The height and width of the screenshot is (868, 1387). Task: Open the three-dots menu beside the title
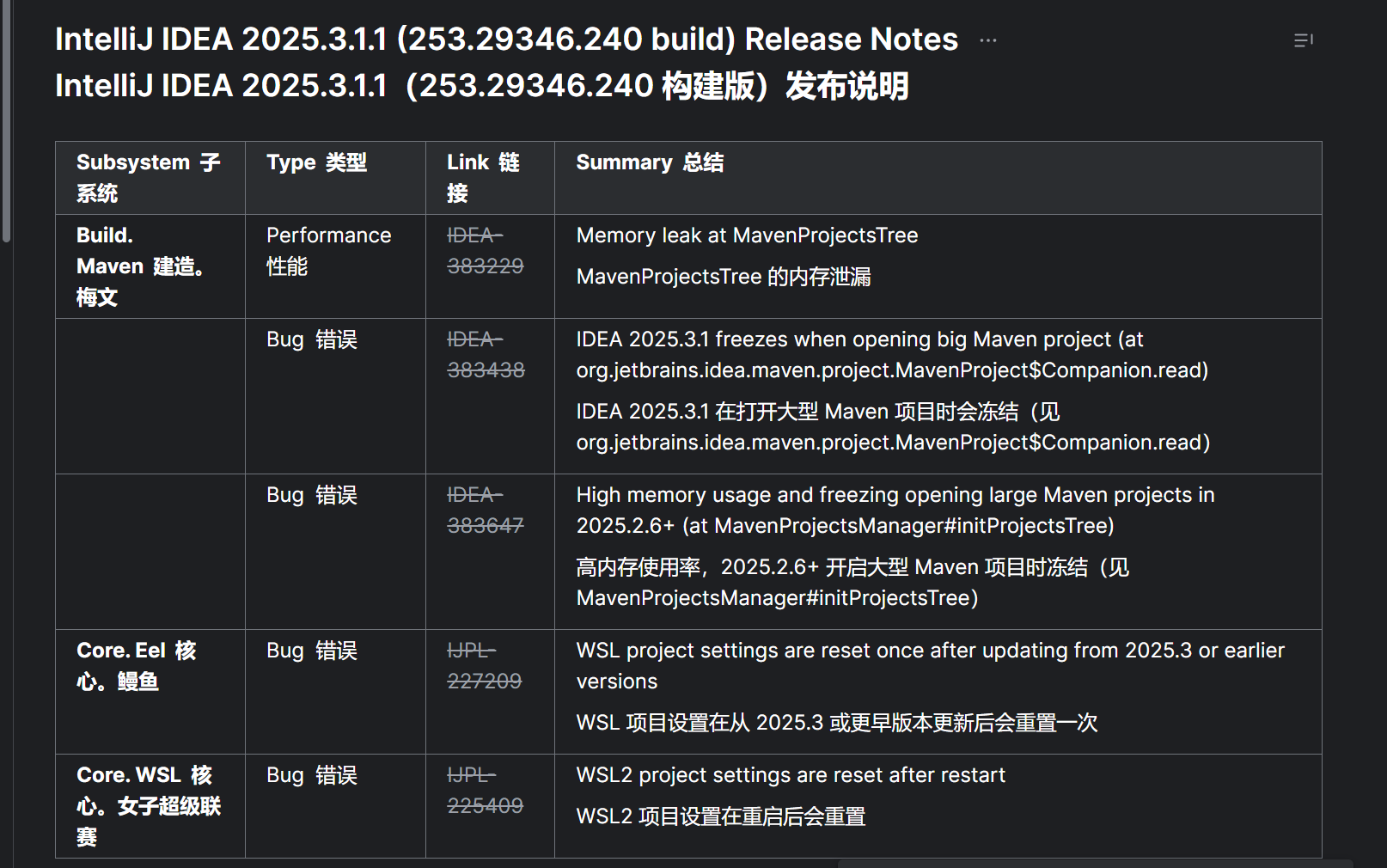pos(988,40)
